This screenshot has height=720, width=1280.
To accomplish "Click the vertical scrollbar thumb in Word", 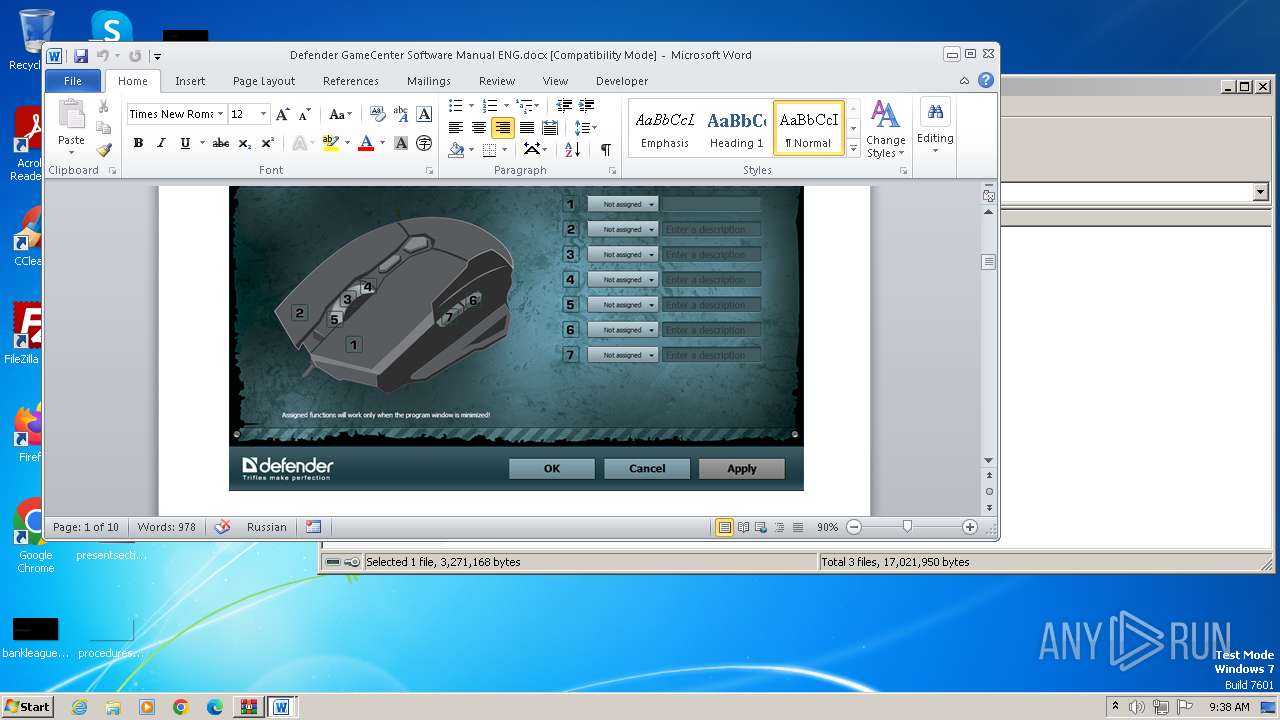I will [x=989, y=262].
